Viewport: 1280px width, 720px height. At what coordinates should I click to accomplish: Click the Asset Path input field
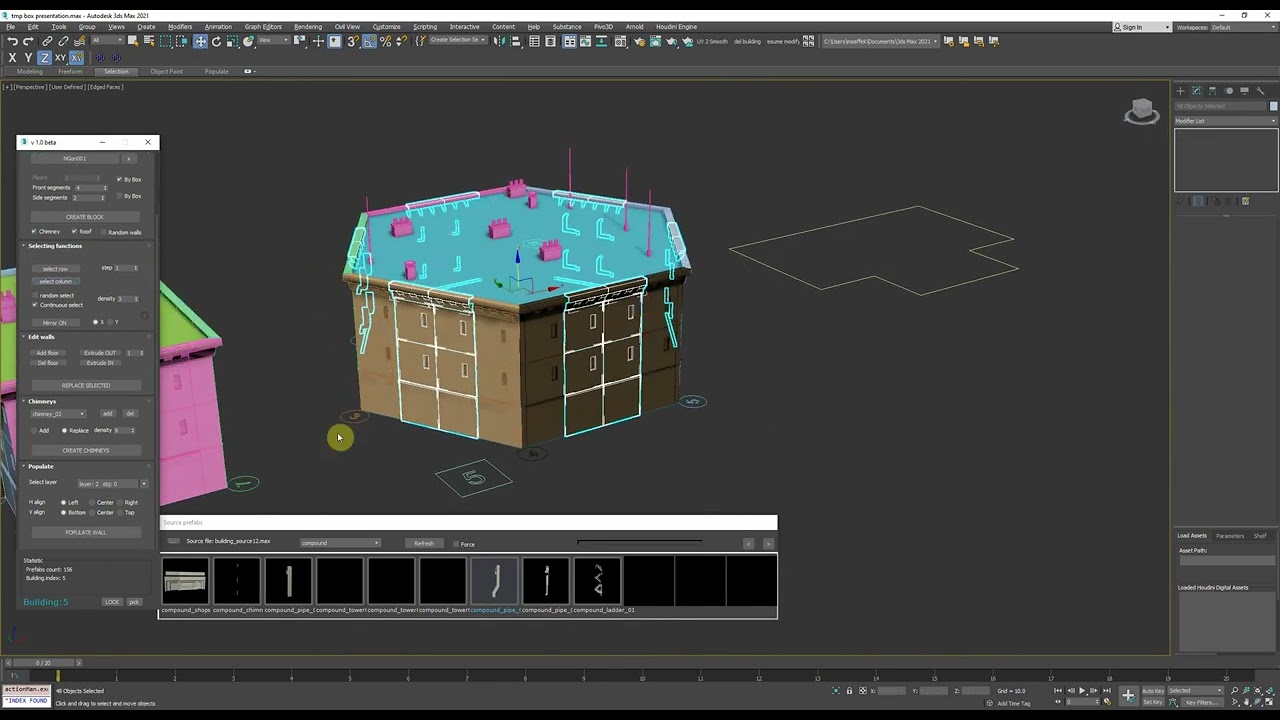click(x=1226, y=561)
